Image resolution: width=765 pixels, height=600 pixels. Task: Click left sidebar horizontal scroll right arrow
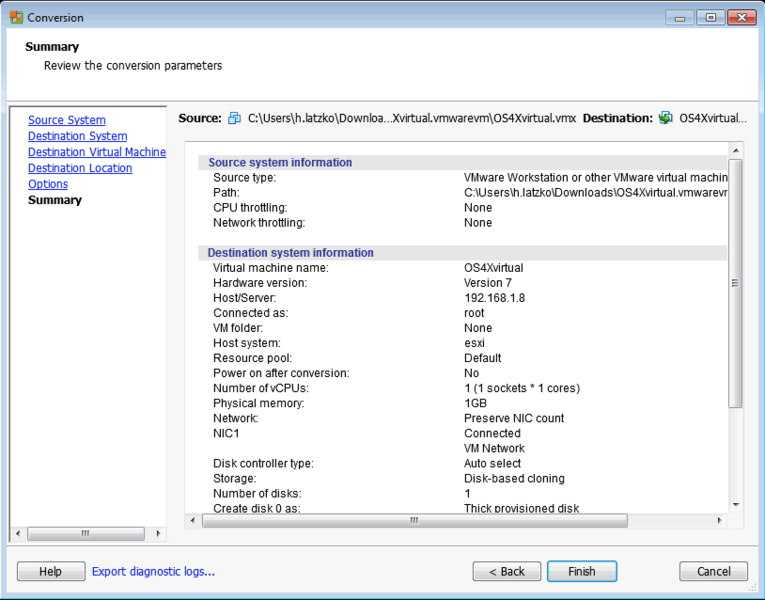[157, 534]
